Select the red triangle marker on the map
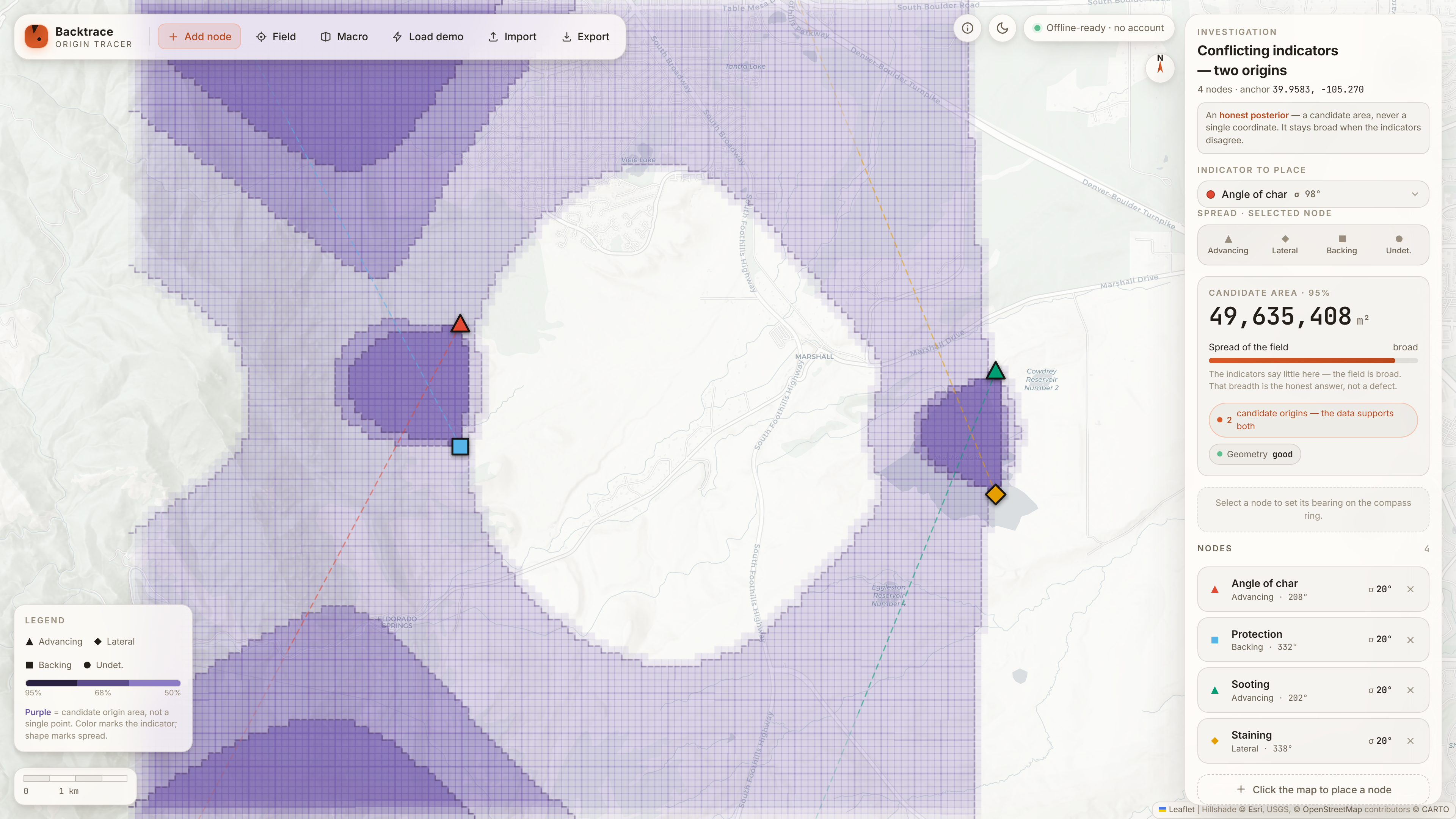1456x819 pixels. [x=460, y=324]
